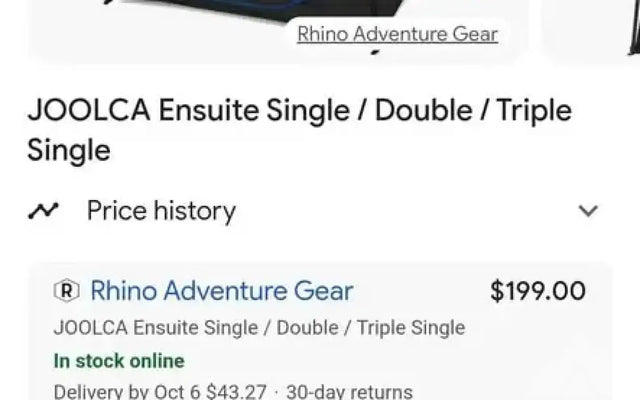The height and width of the screenshot is (400, 640).
Task: Click the Rhino Adventure Gear hexagon logo
Action: [x=67, y=291]
